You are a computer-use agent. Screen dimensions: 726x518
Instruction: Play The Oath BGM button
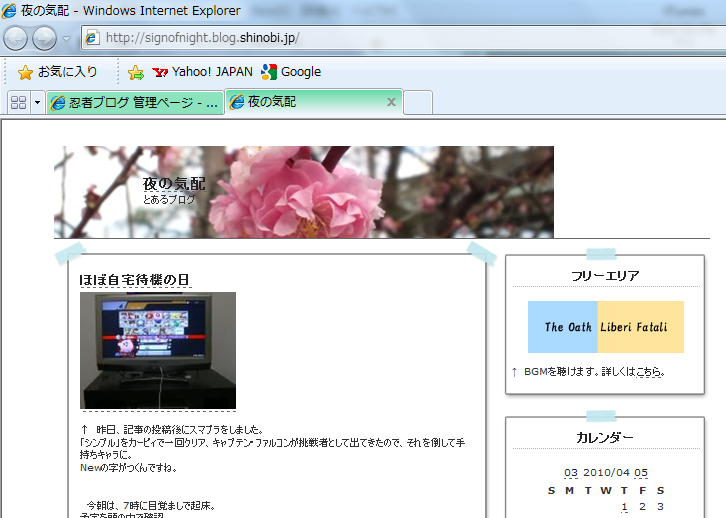pyautogui.click(x=563, y=327)
